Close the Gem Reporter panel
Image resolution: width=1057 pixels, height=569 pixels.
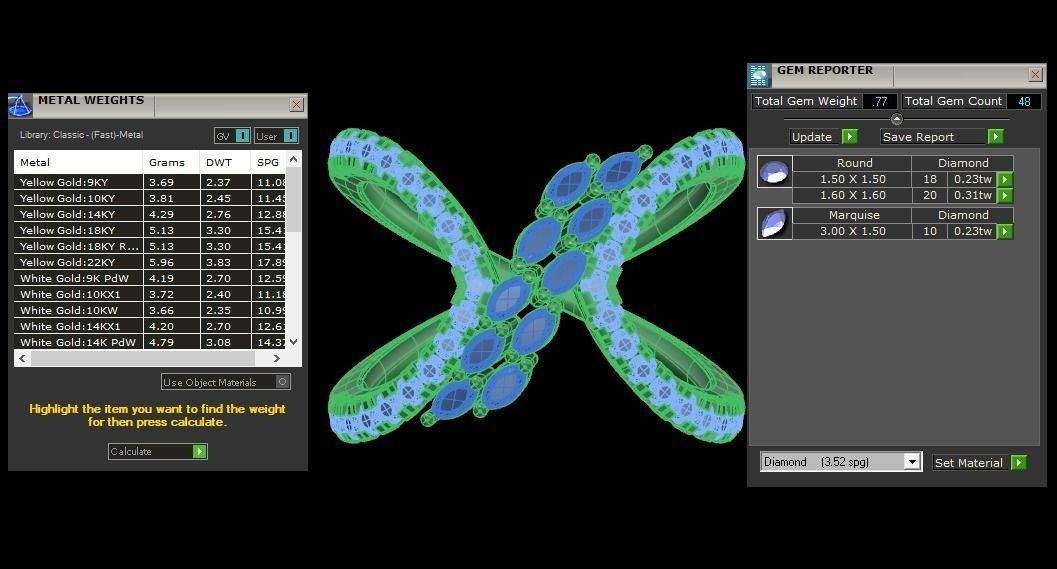(1035, 75)
